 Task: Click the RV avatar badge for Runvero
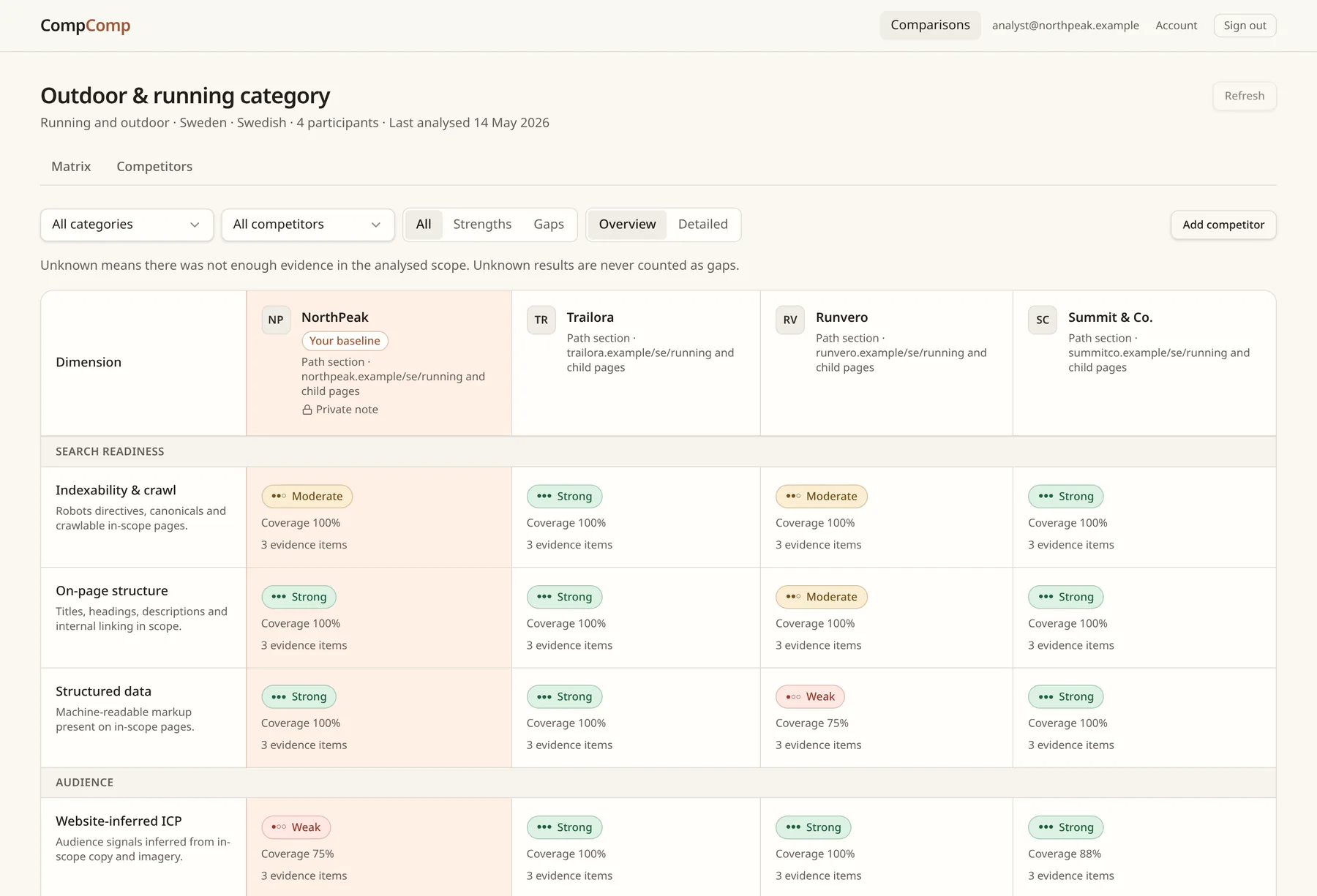(x=790, y=320)
